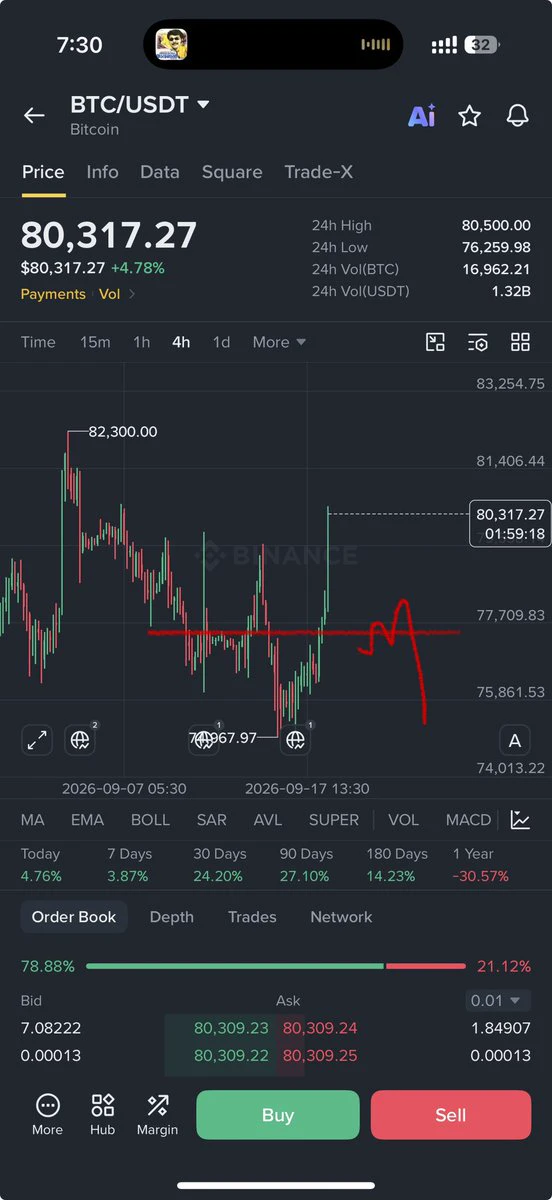The image size is (552, 1200).
Task: Add BTC/USDT to favorites with the star
Action: click(469, 116)
